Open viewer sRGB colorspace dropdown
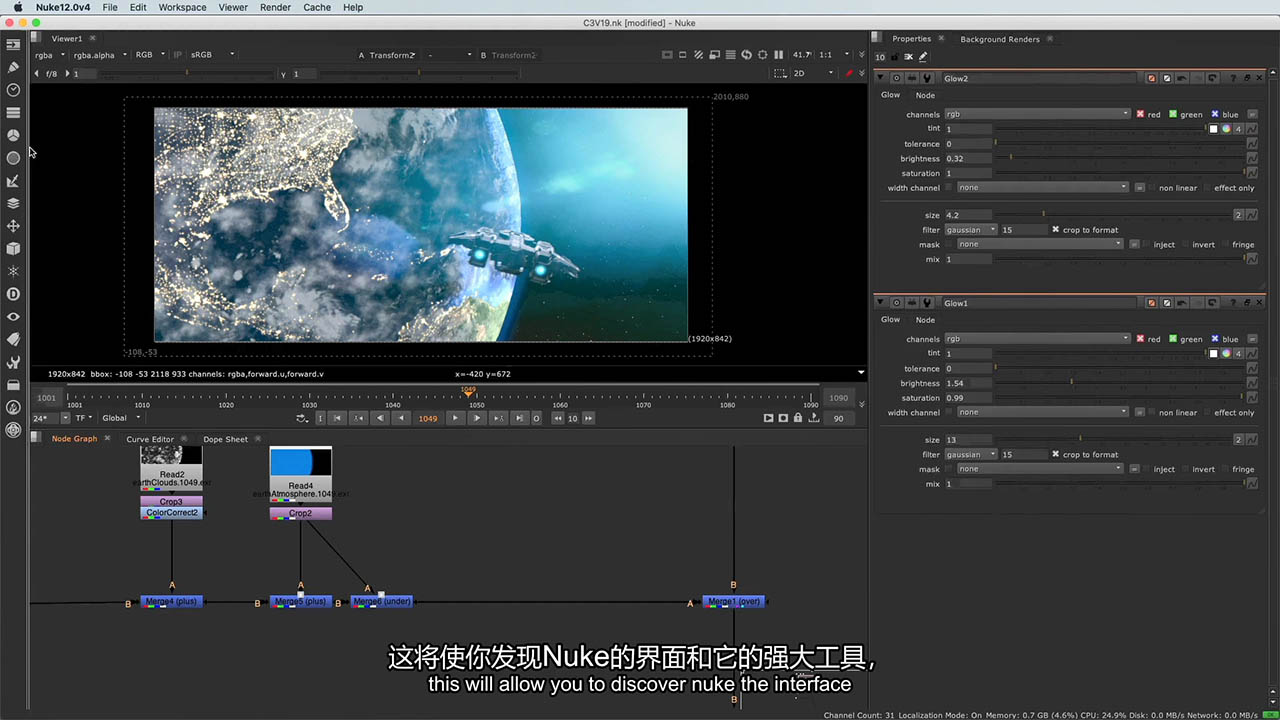Screen dimensions: 1280x720 tap(212, 55)
